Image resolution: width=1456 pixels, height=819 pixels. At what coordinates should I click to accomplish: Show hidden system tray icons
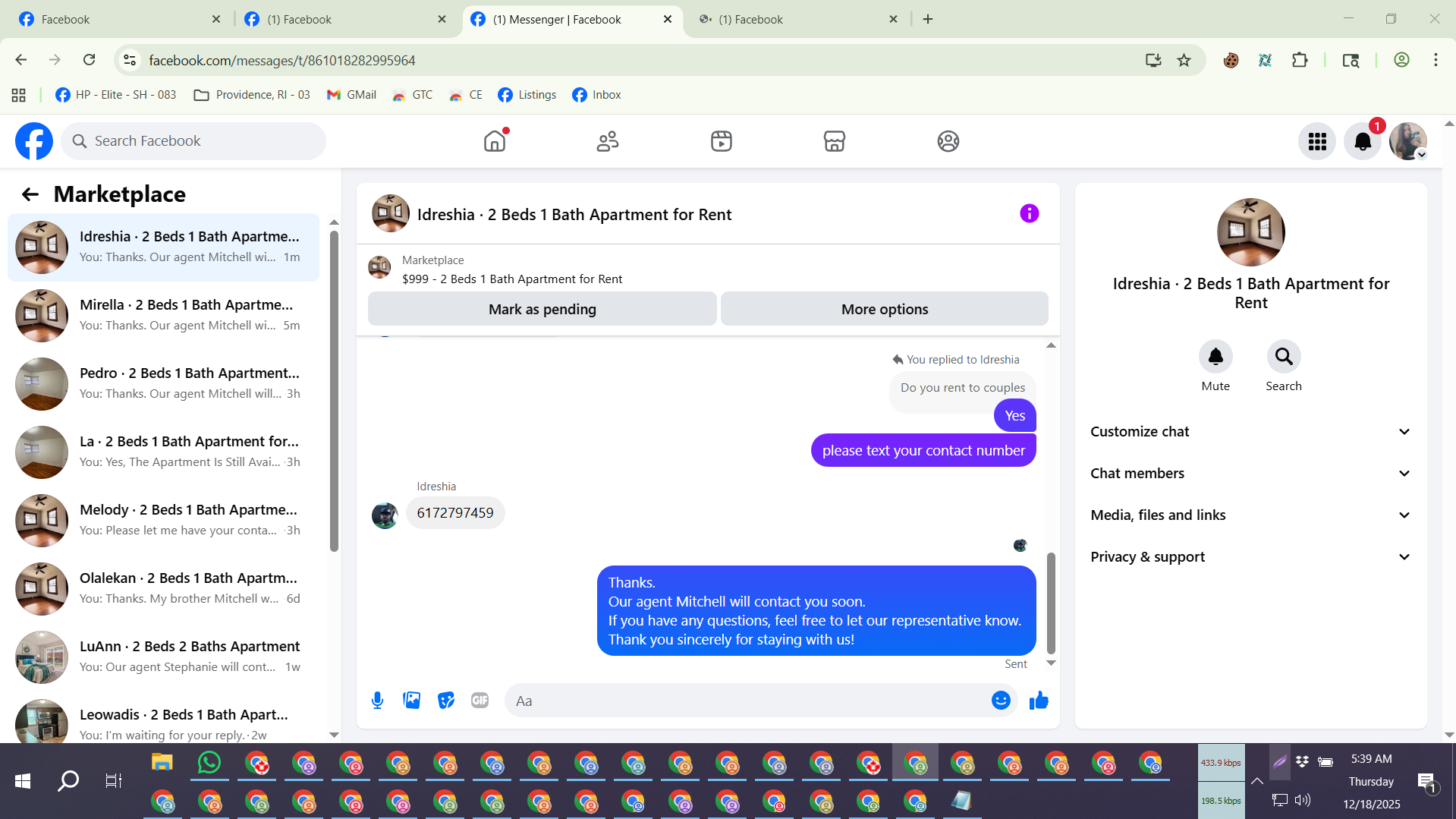[x=1257, y=781]
